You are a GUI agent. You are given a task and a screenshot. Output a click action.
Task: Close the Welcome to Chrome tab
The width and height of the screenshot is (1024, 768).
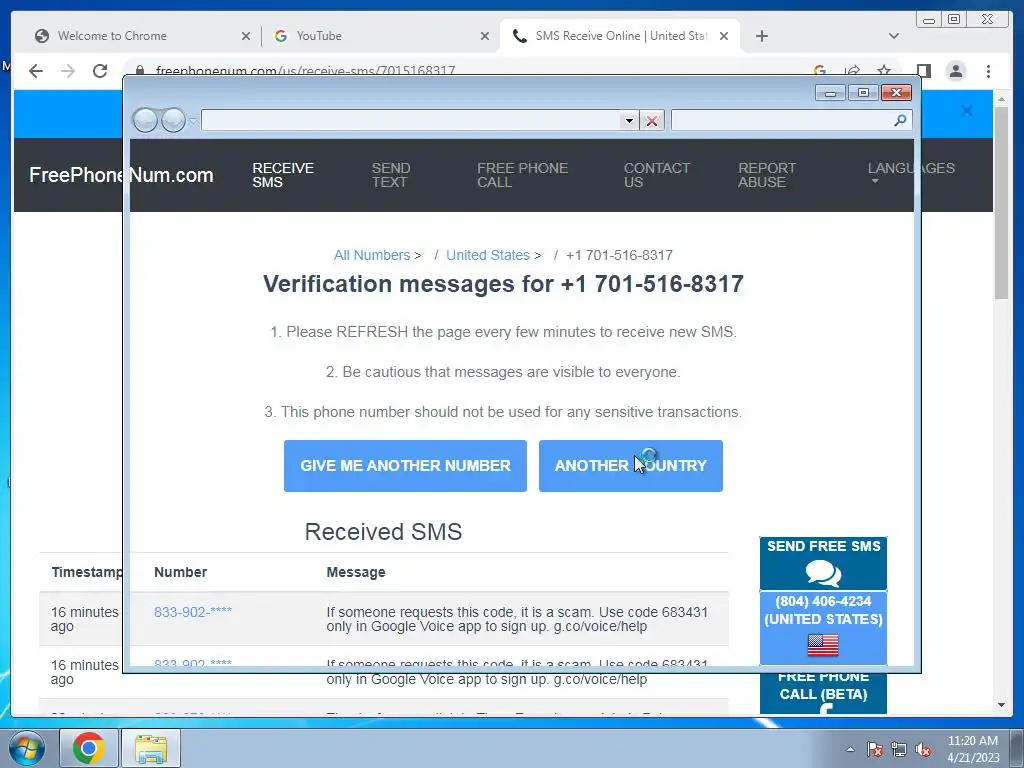[x=246, y=37]
